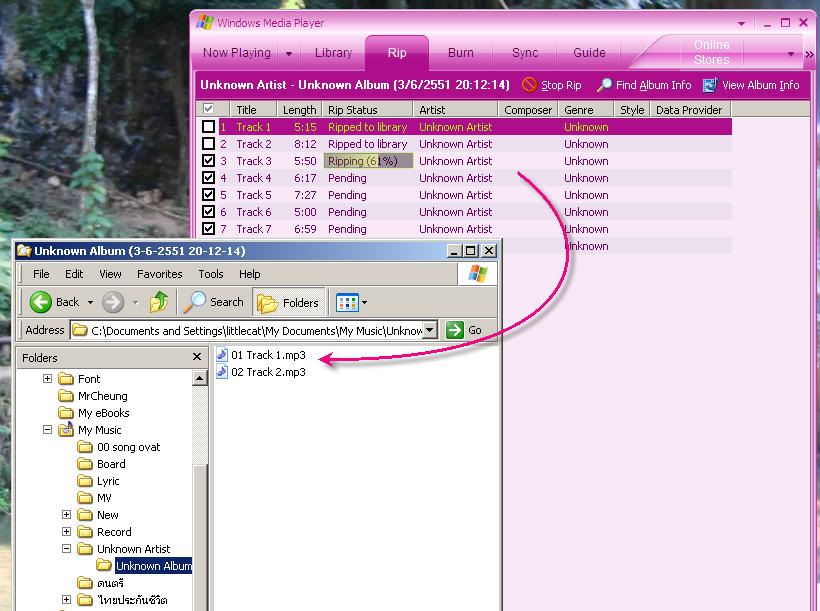Click the Views icon in Explorer toolbar
Viewport: 820px width, 611px height.
tap(347, 302)
